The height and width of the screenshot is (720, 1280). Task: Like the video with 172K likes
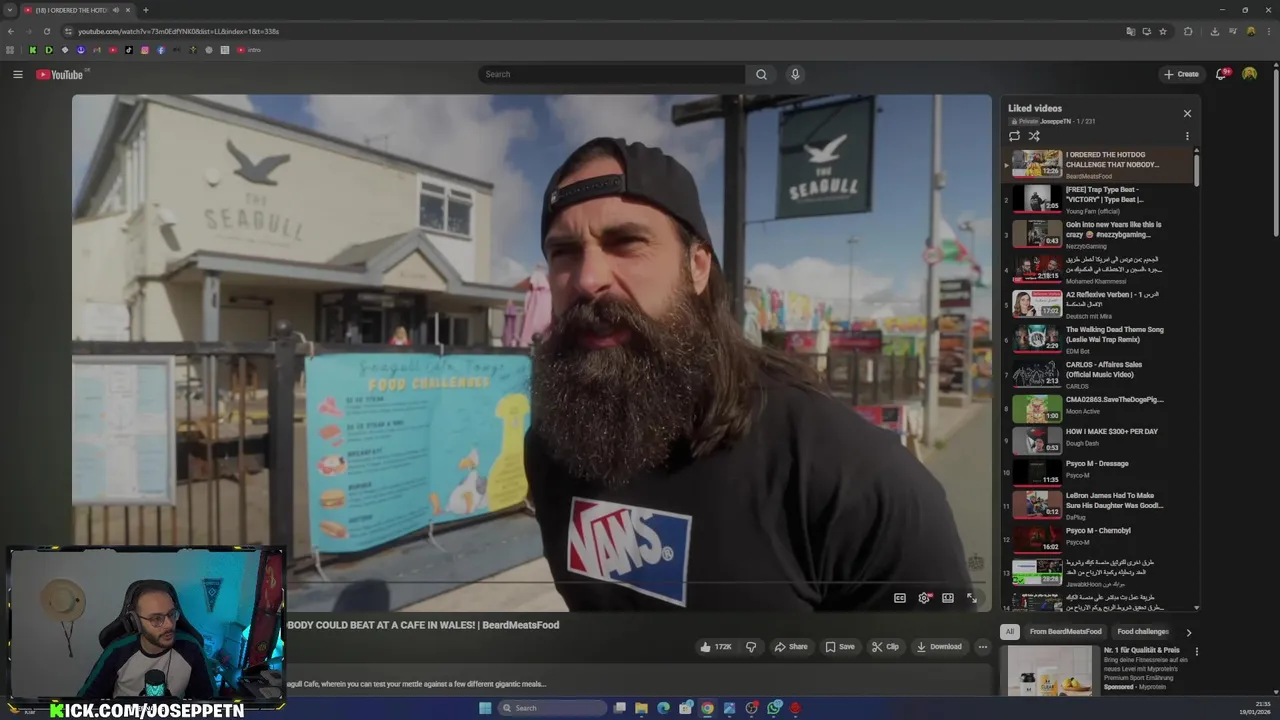point(715,647)
